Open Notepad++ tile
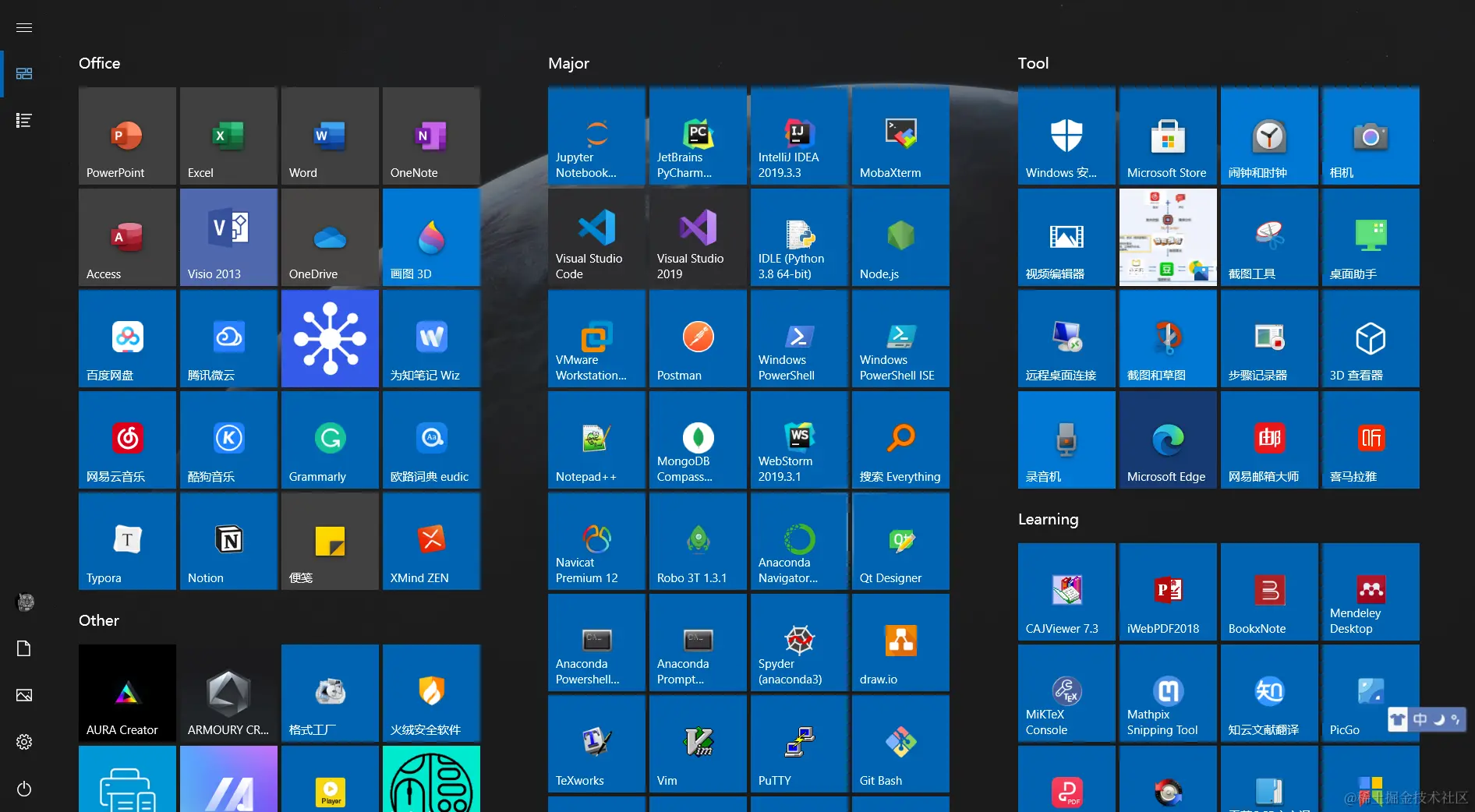This screenshot has height=812, width=1475. click(596, 440)
